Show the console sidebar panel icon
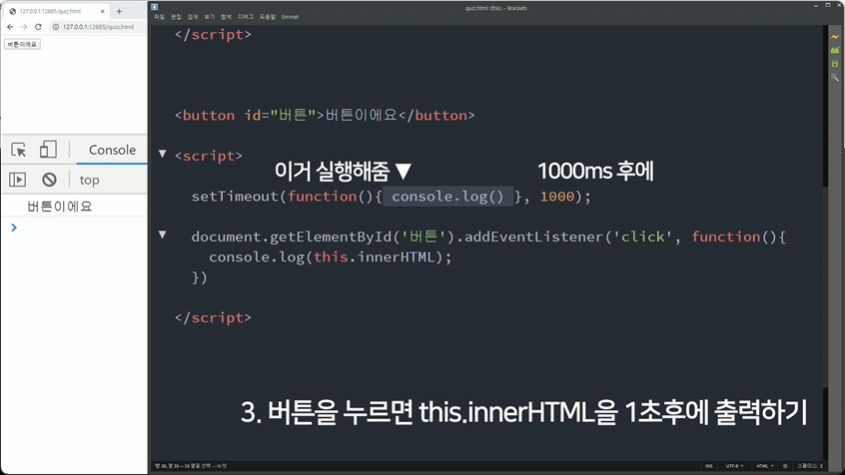The width and height of the screenshot is (845, 475). tap(17, 180)
